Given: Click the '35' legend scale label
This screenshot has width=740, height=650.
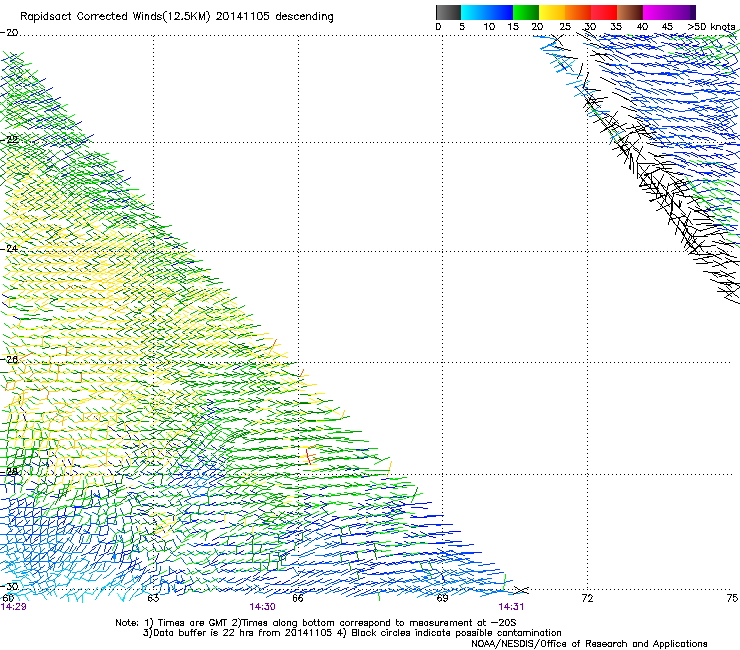Looking at the screenshot, I should 615,27.
